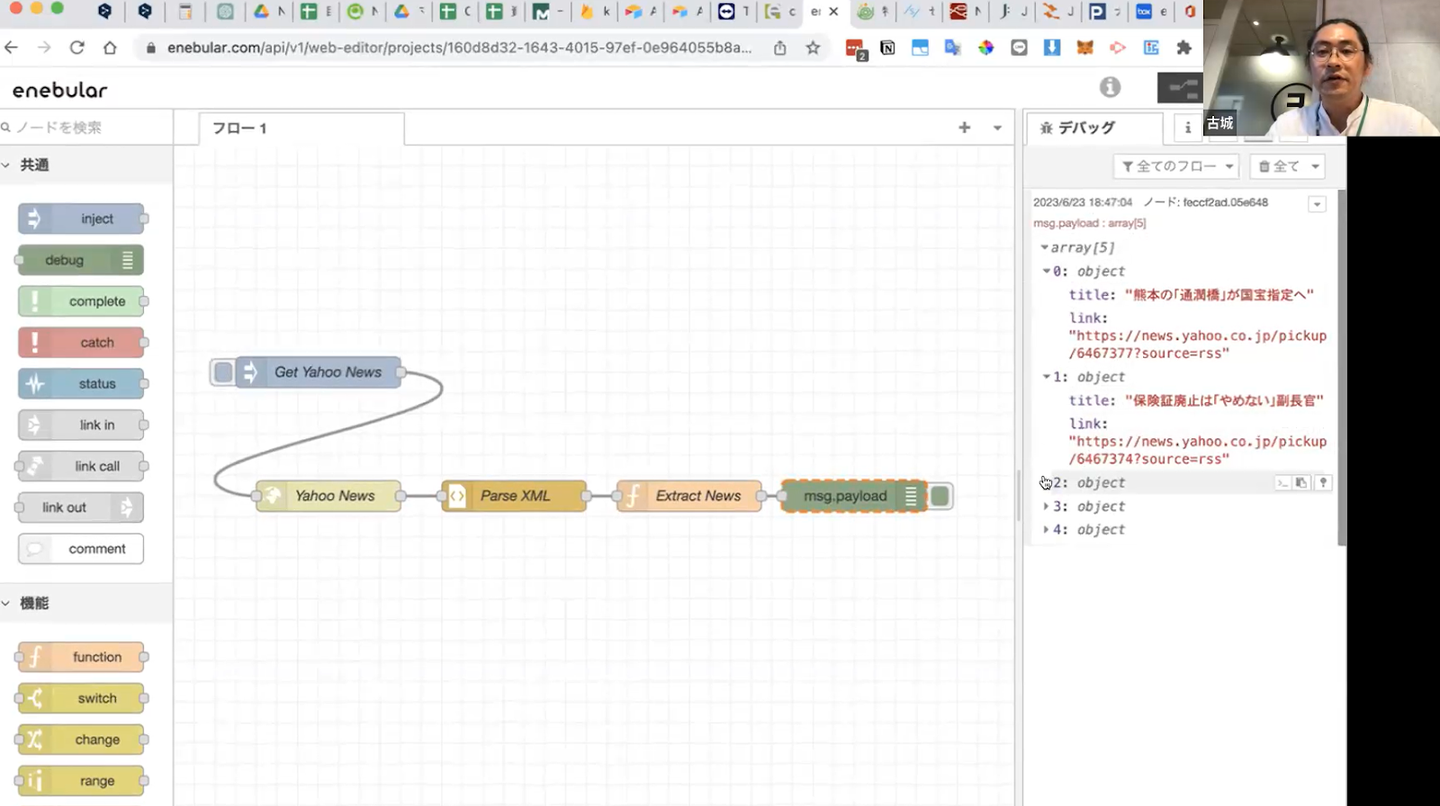This screenshot has width=1440, height=806.
Task: Open the 全てのフロー filter dropdown
Action: click(1176, 167)
